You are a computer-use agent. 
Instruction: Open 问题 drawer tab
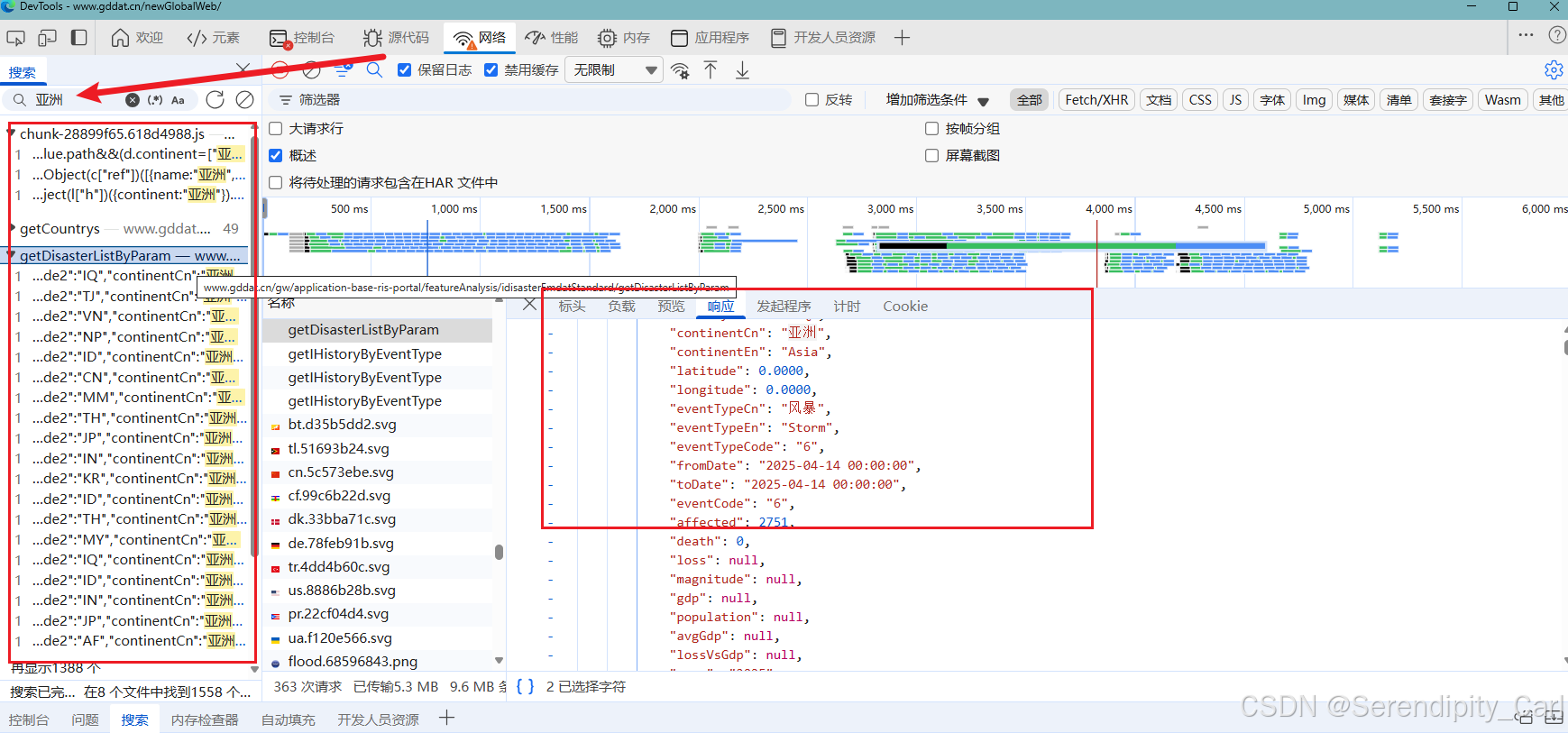pyautogui.click(x=85, y=719)
